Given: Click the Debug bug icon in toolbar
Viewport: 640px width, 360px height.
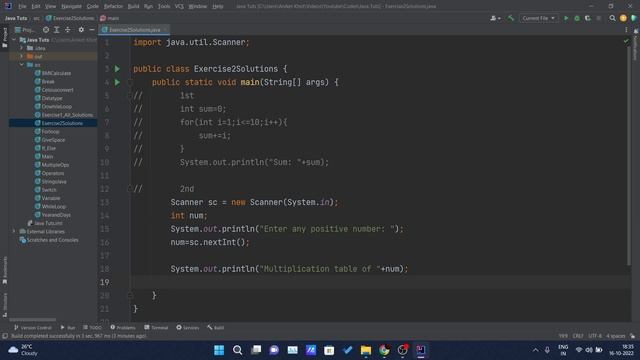Looking at the screenshot, I should [x=577, y=18].
